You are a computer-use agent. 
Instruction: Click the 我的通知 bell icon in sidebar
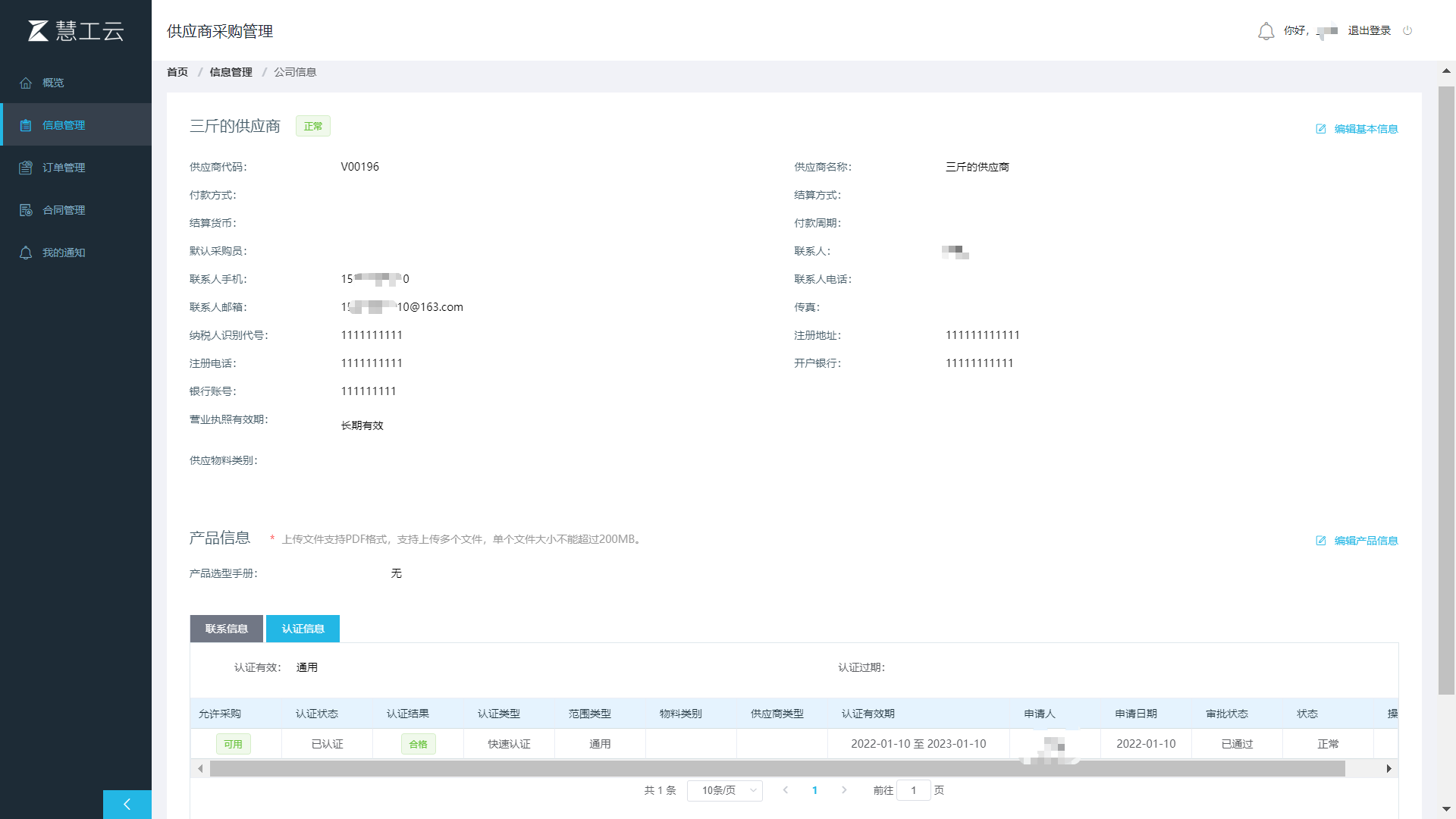coord(26,253)
